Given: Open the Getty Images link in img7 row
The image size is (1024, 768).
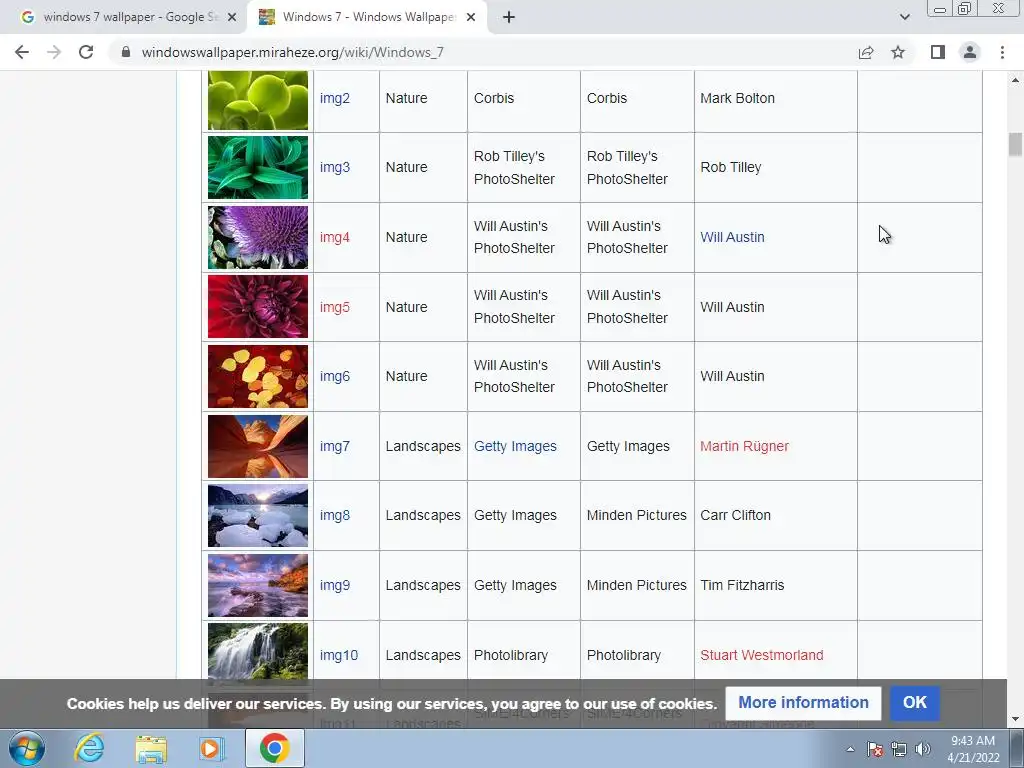Looking at the screenshot, I should [x=515, y=446].
